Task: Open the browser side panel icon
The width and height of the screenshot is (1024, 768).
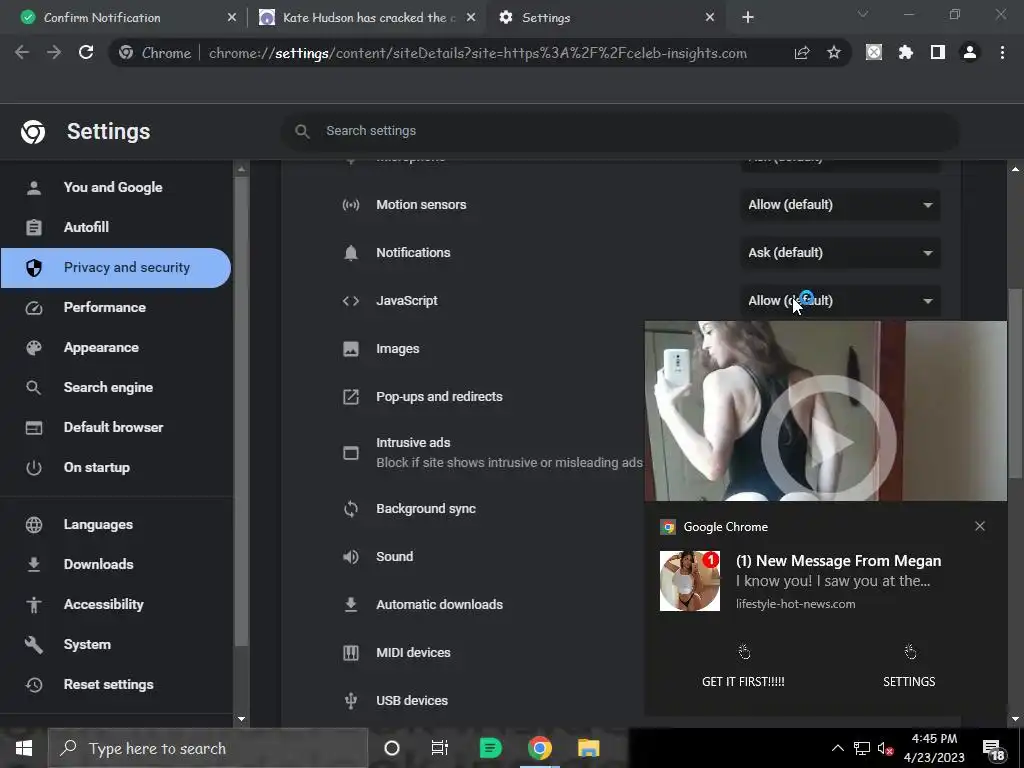Action: tap(938, 53)
